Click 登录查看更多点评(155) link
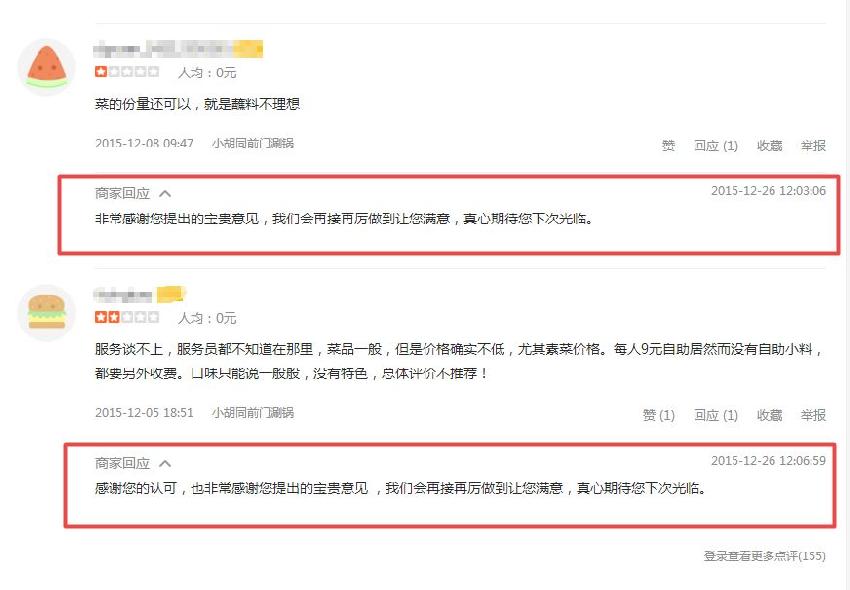Image resolution: width=850 pixels, height=590 pixels. click(765, 556)
